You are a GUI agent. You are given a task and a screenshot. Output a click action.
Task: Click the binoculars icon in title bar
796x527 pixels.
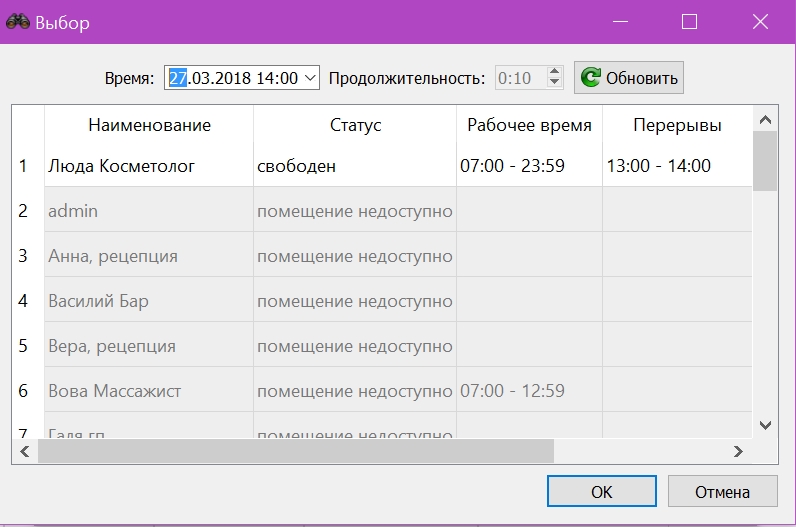click(18, 22)
